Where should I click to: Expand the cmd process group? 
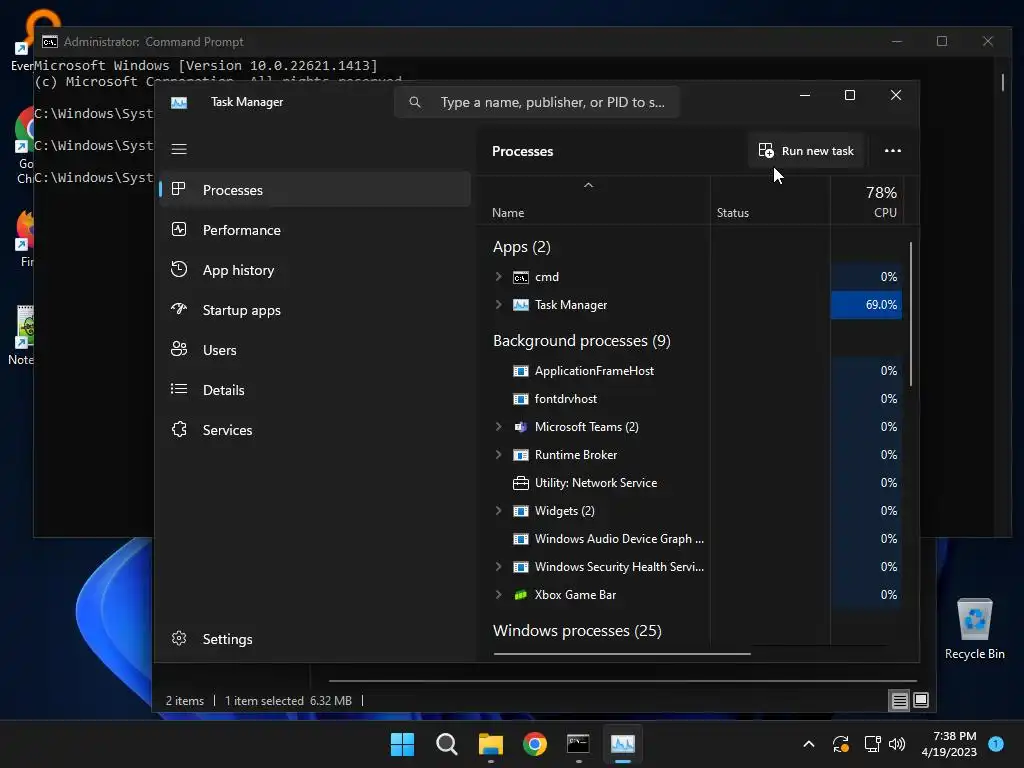pyautogui.click(x=498, y=277)
